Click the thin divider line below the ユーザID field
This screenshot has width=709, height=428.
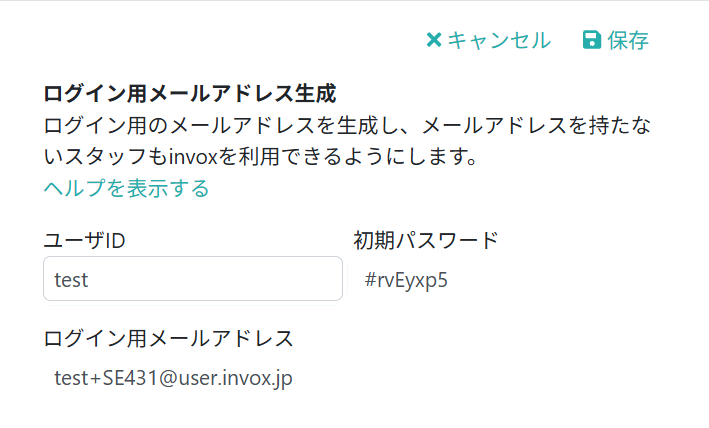coord(193,306)
